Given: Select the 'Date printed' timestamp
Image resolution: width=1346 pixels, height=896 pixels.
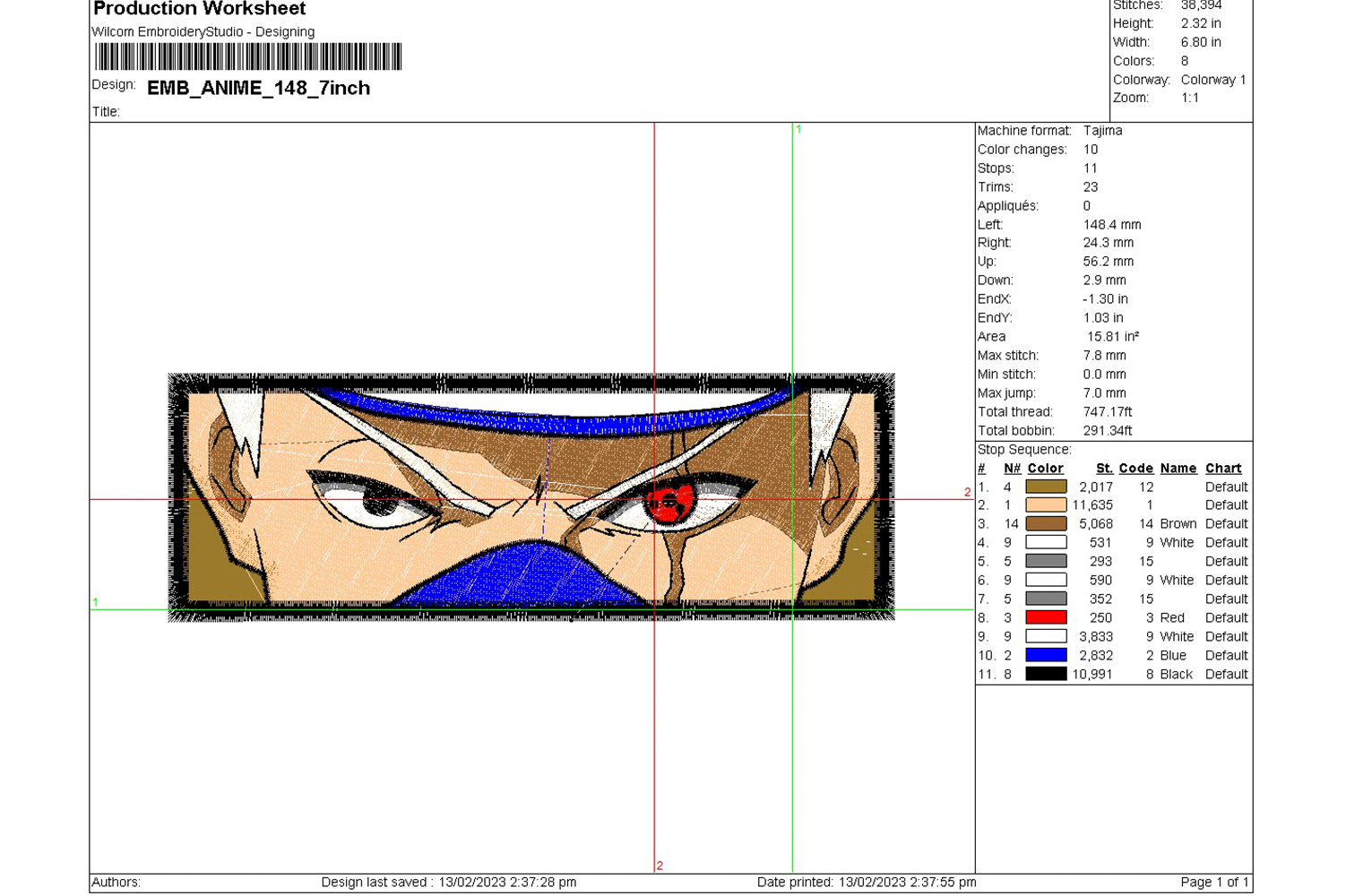Looking at the screenshot, I should (867, 883).
